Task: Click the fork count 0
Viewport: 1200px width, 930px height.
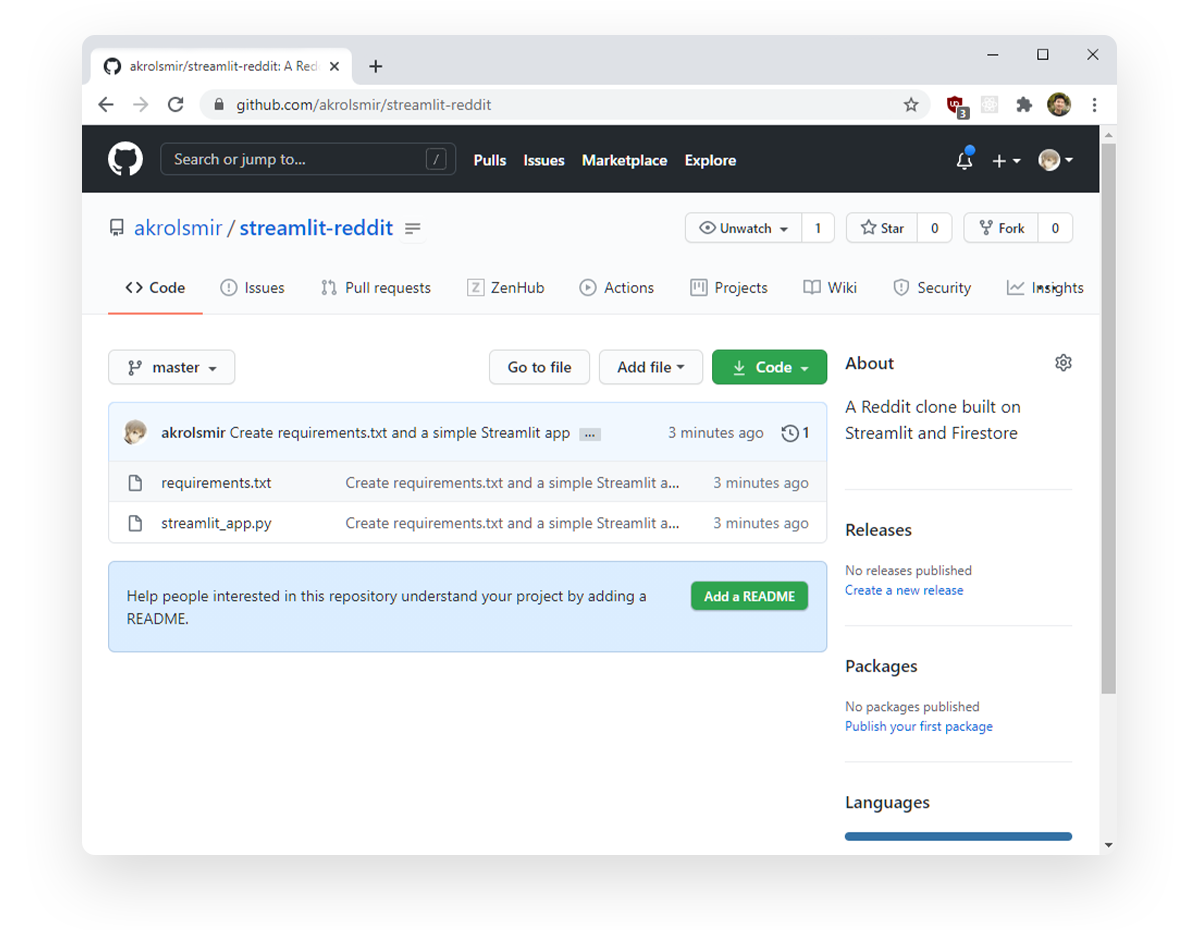Action: 1055,228
